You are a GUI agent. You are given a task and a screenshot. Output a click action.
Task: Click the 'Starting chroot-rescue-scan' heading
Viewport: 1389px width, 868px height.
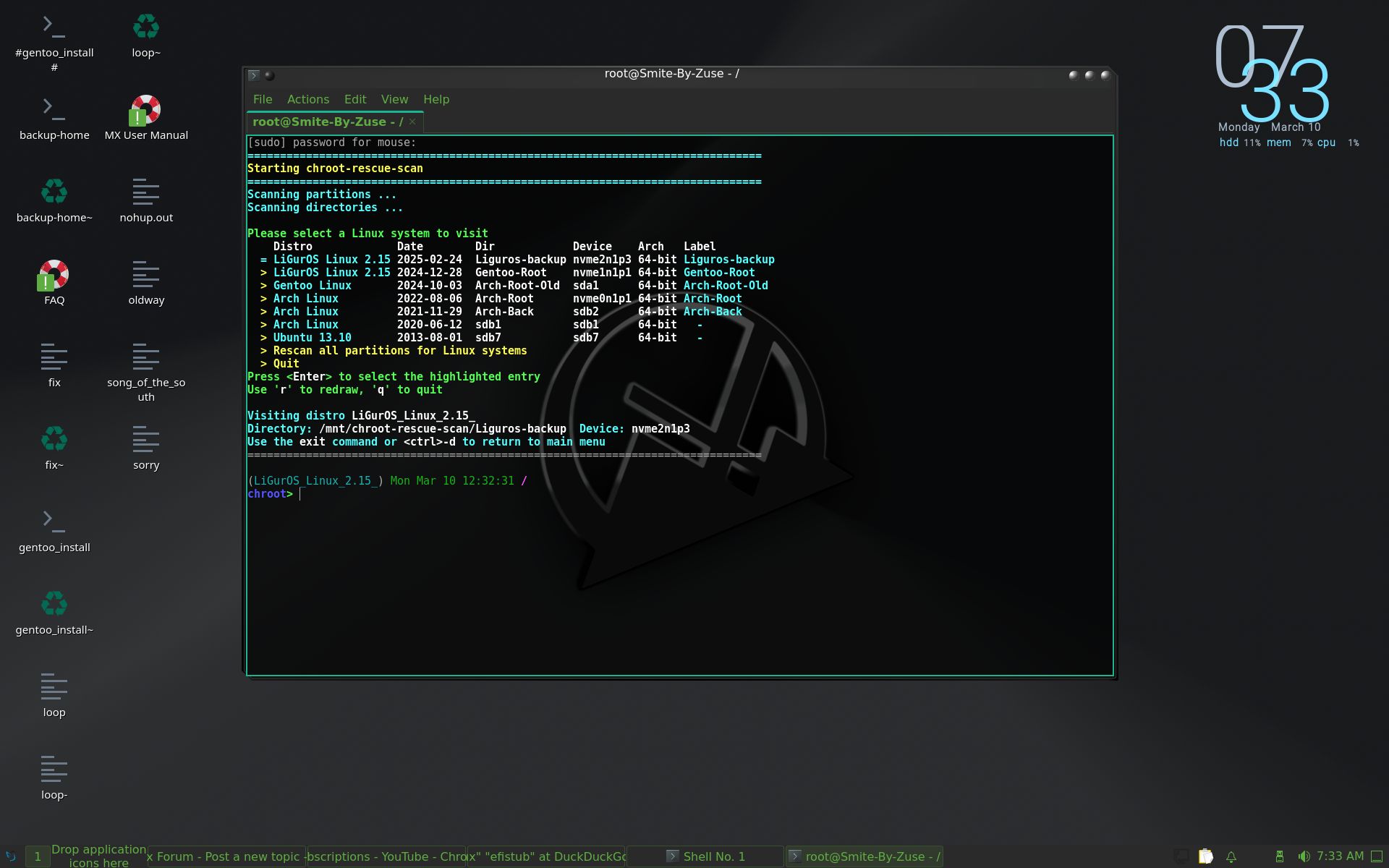pos(335,168)
